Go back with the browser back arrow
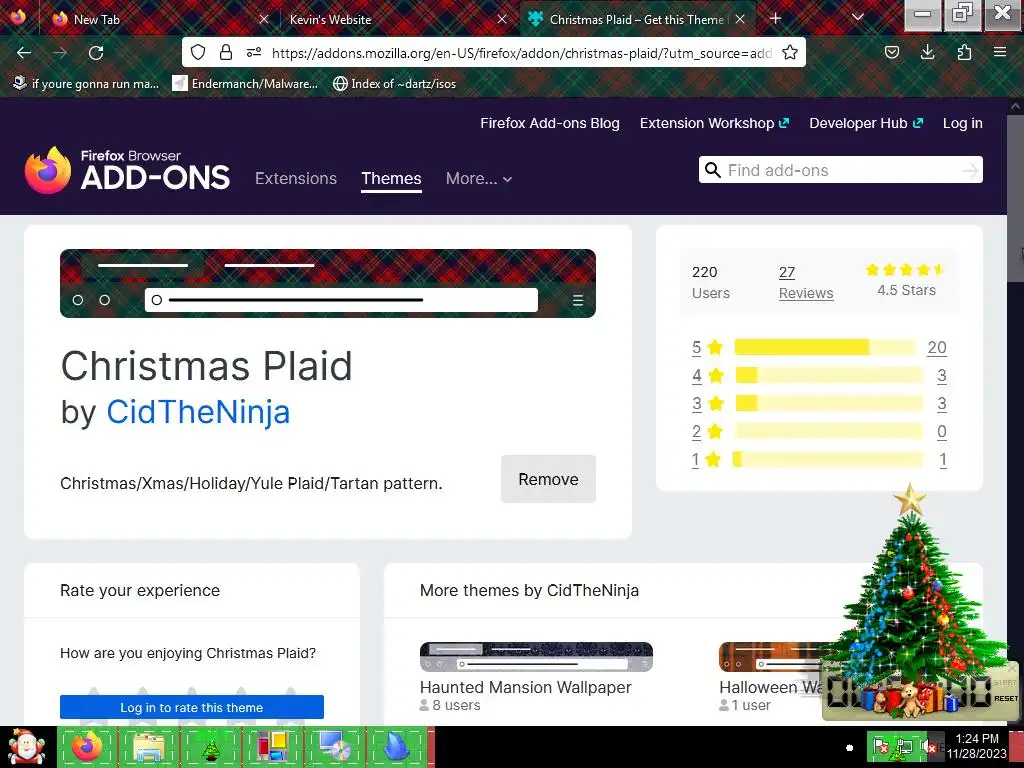The image size is (1024, 768). click(x=24, y=53)
